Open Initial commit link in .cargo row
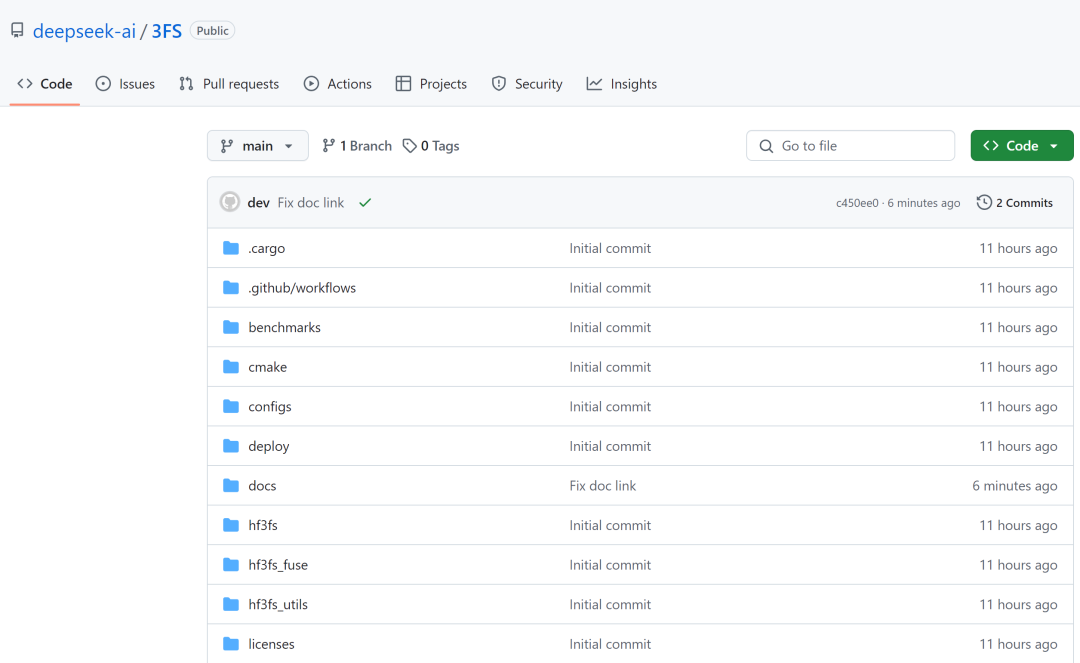The width and height of the screenshot is (1080, 663). (610, 248)
